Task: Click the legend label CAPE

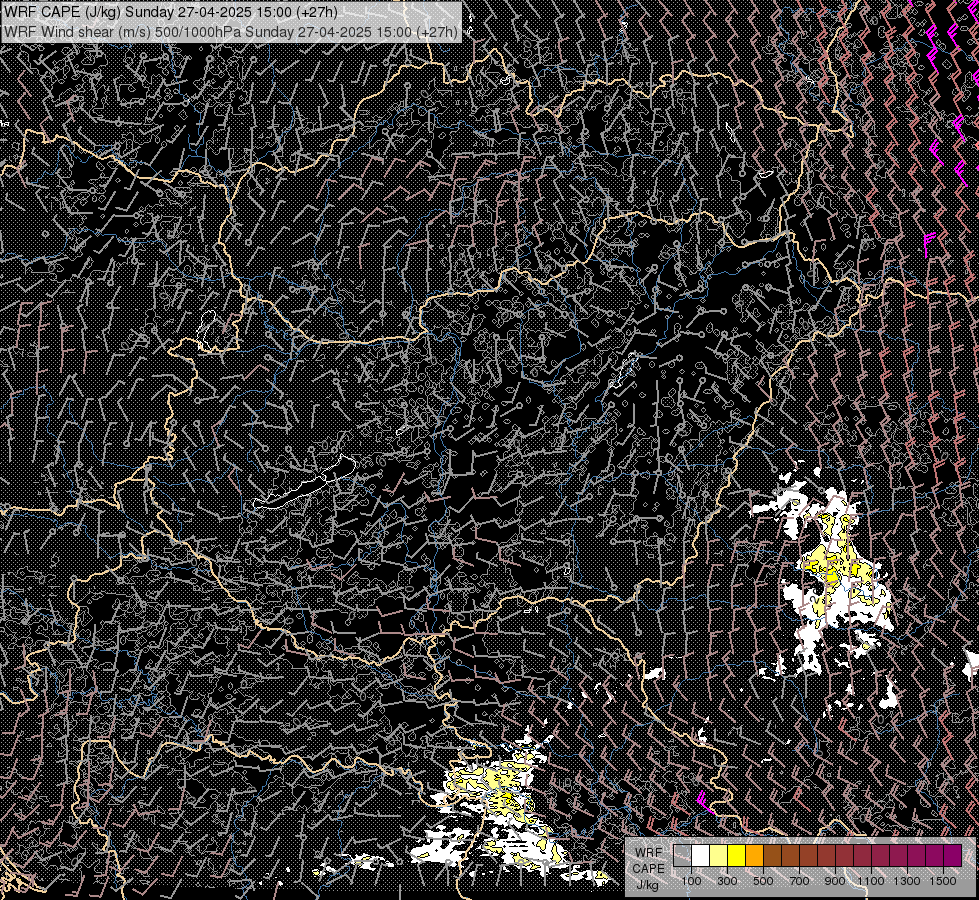Action: pos(648,869)
